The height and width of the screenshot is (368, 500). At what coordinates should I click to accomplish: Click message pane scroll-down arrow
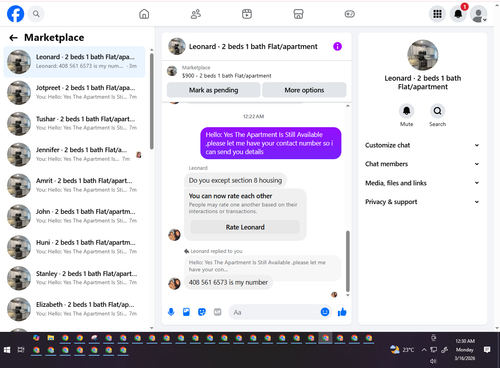pyautogui.click(x=348, y=295)
